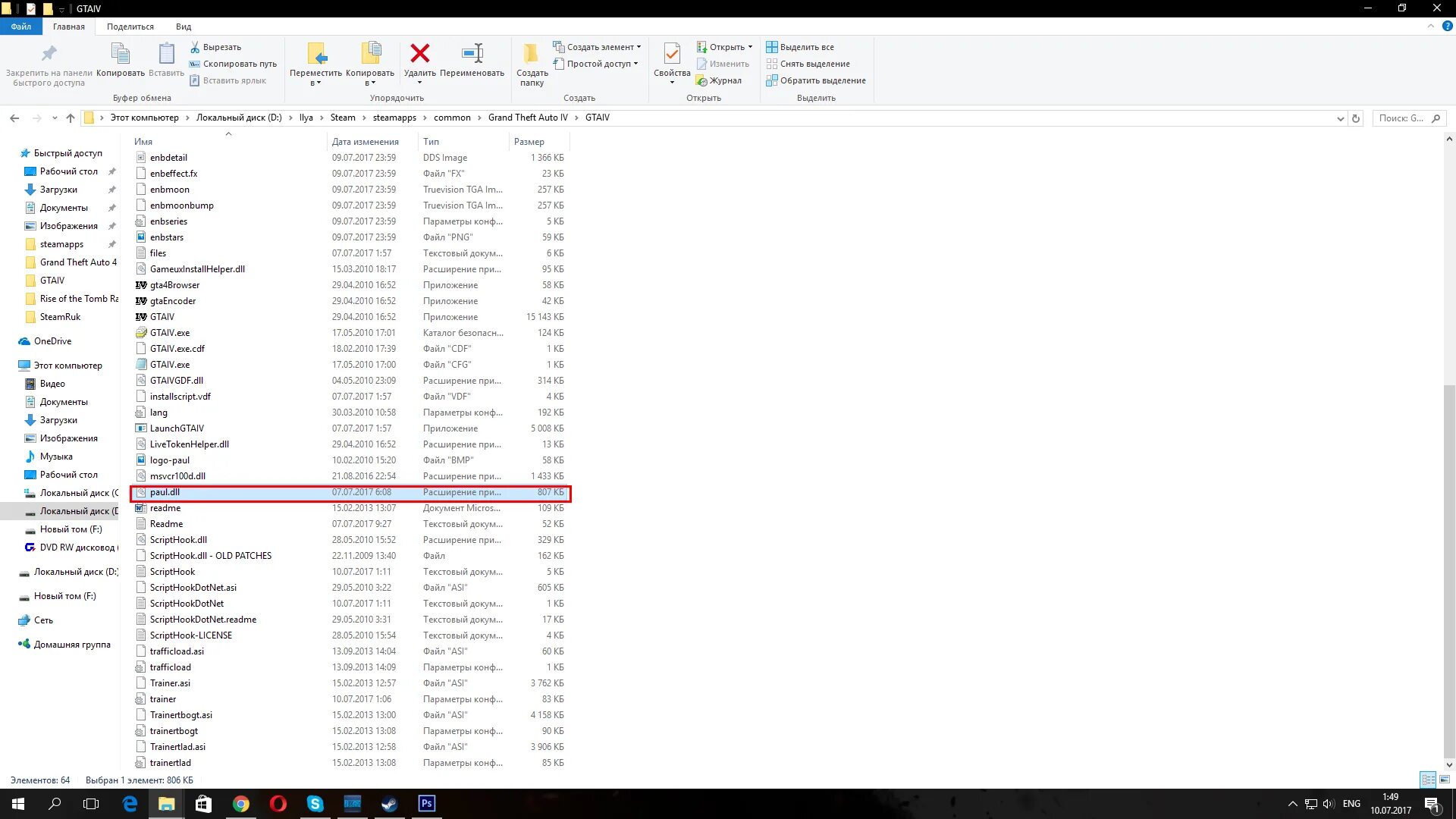Open address bar history dropdown
The height and width of the screenshot is (819, 1456).
1340,118
